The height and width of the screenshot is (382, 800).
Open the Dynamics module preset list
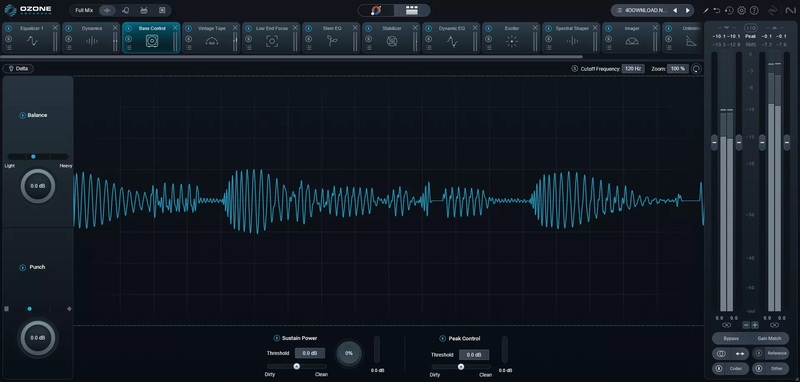pos(68,47)
